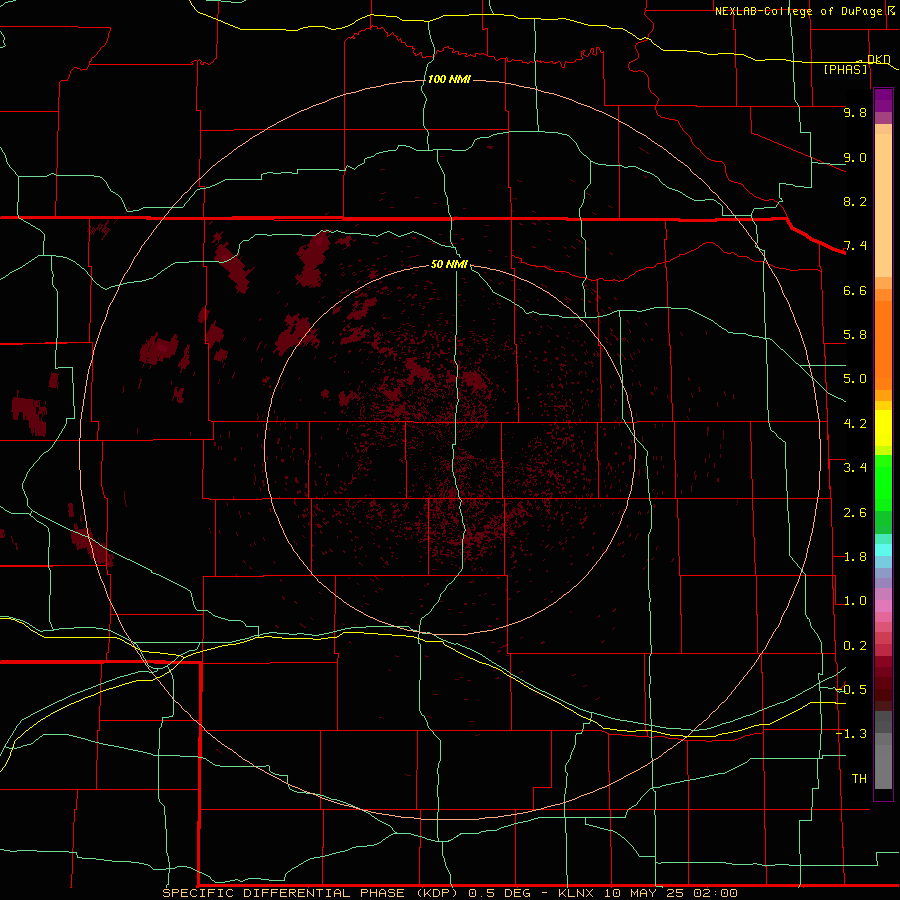Click the 8.2 color scale value
The width and height of the screenshot is (900, 900).
[855, 201]
